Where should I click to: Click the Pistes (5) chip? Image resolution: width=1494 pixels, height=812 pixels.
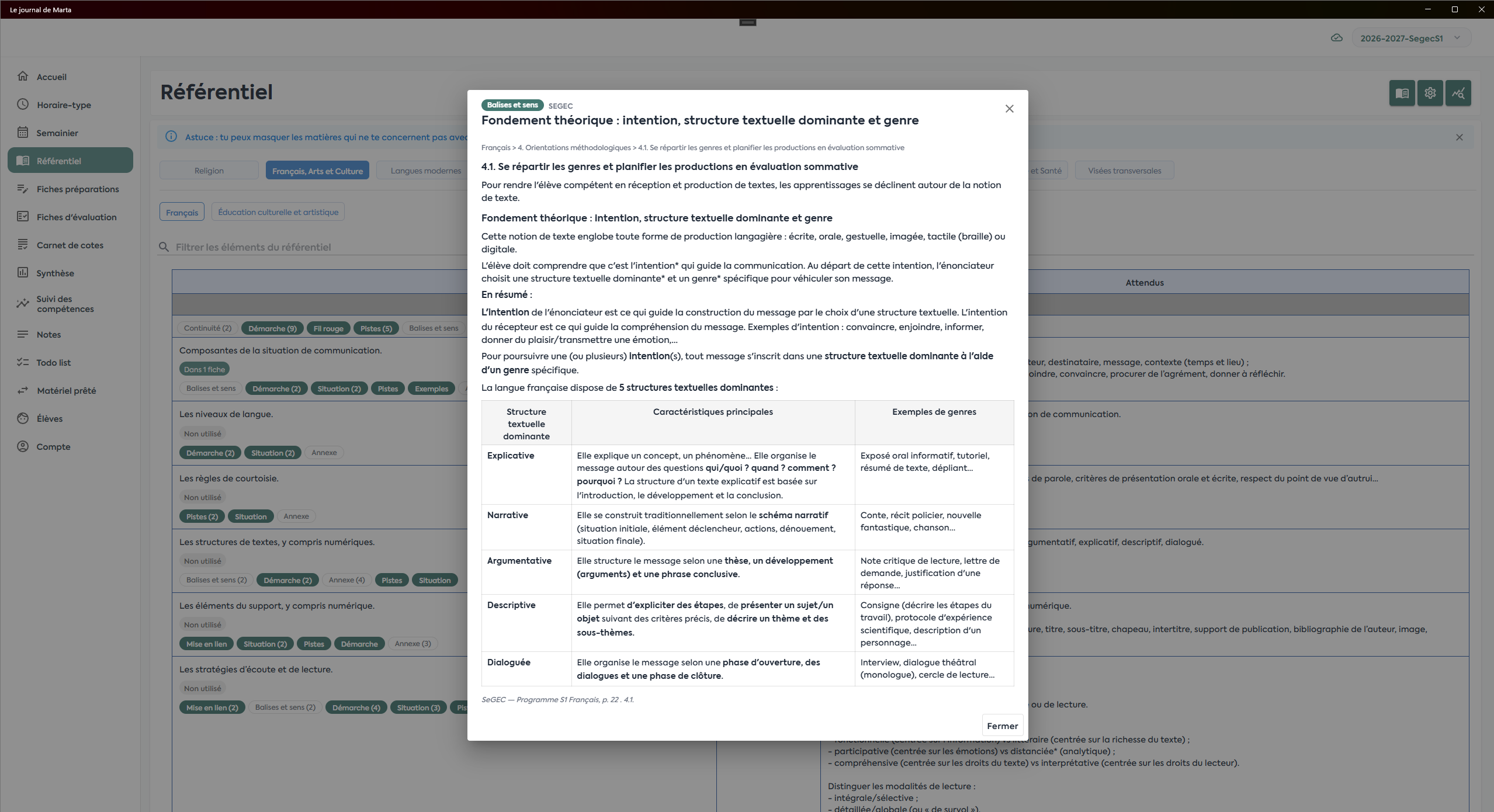point(376,328)
